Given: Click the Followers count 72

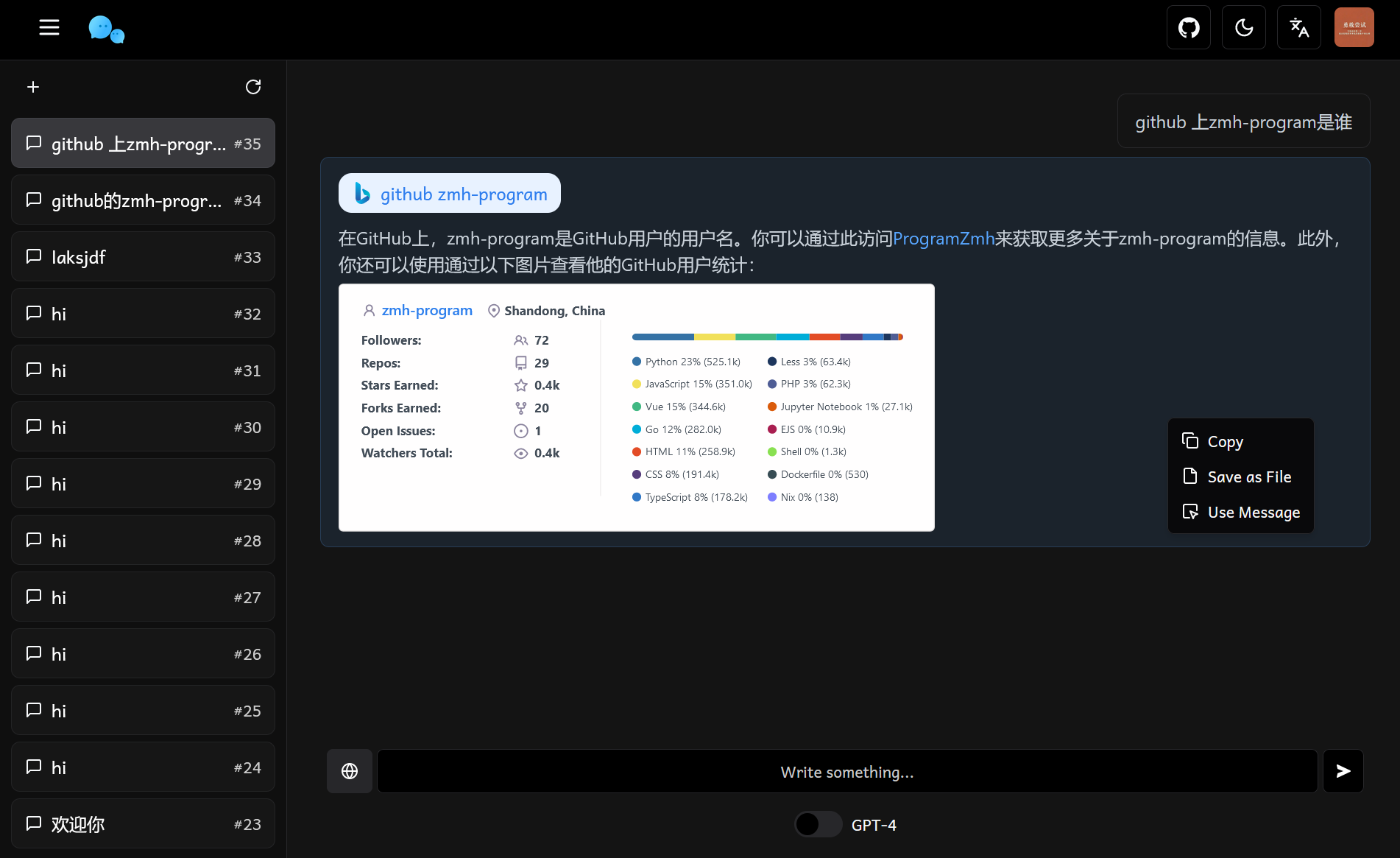Looking at the screenshot, I should 542,340.
